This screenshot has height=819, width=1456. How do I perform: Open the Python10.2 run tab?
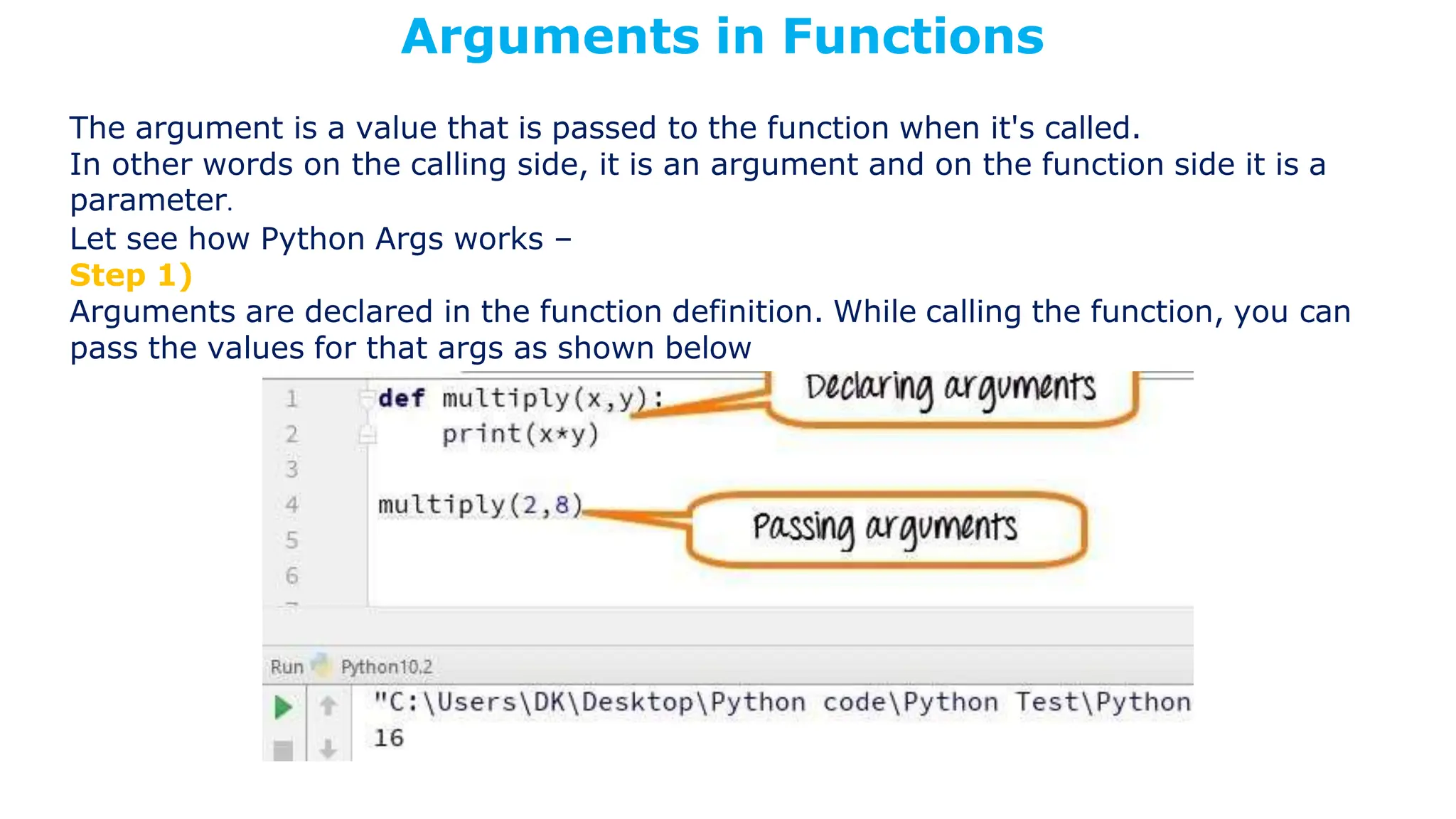[386, 667]
